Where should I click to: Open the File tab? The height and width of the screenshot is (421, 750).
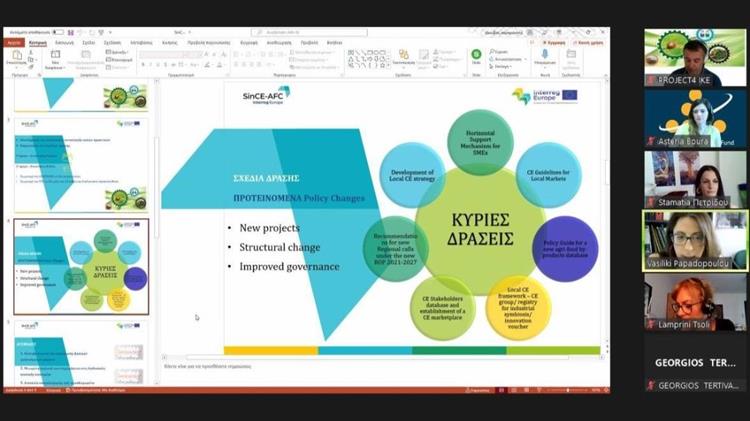coord(13,43)
